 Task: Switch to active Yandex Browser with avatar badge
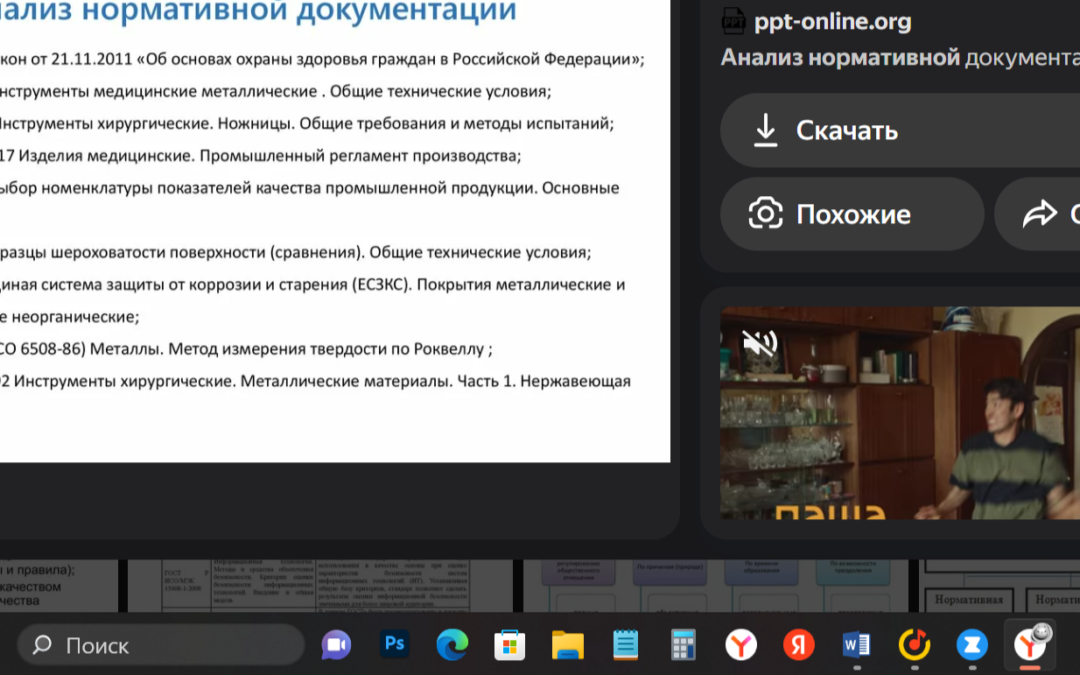[x=1031, y=644]
